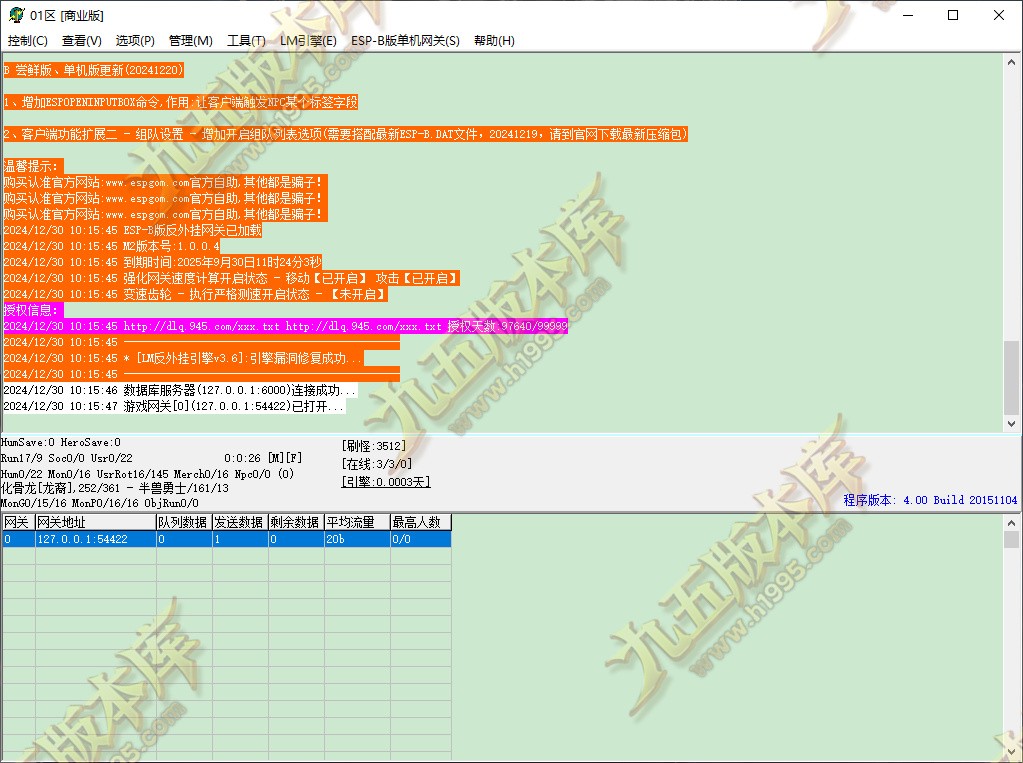Screen dimensions: 1023x763
Task: Open the 选项(P) menu
Action: click(135, 40)
